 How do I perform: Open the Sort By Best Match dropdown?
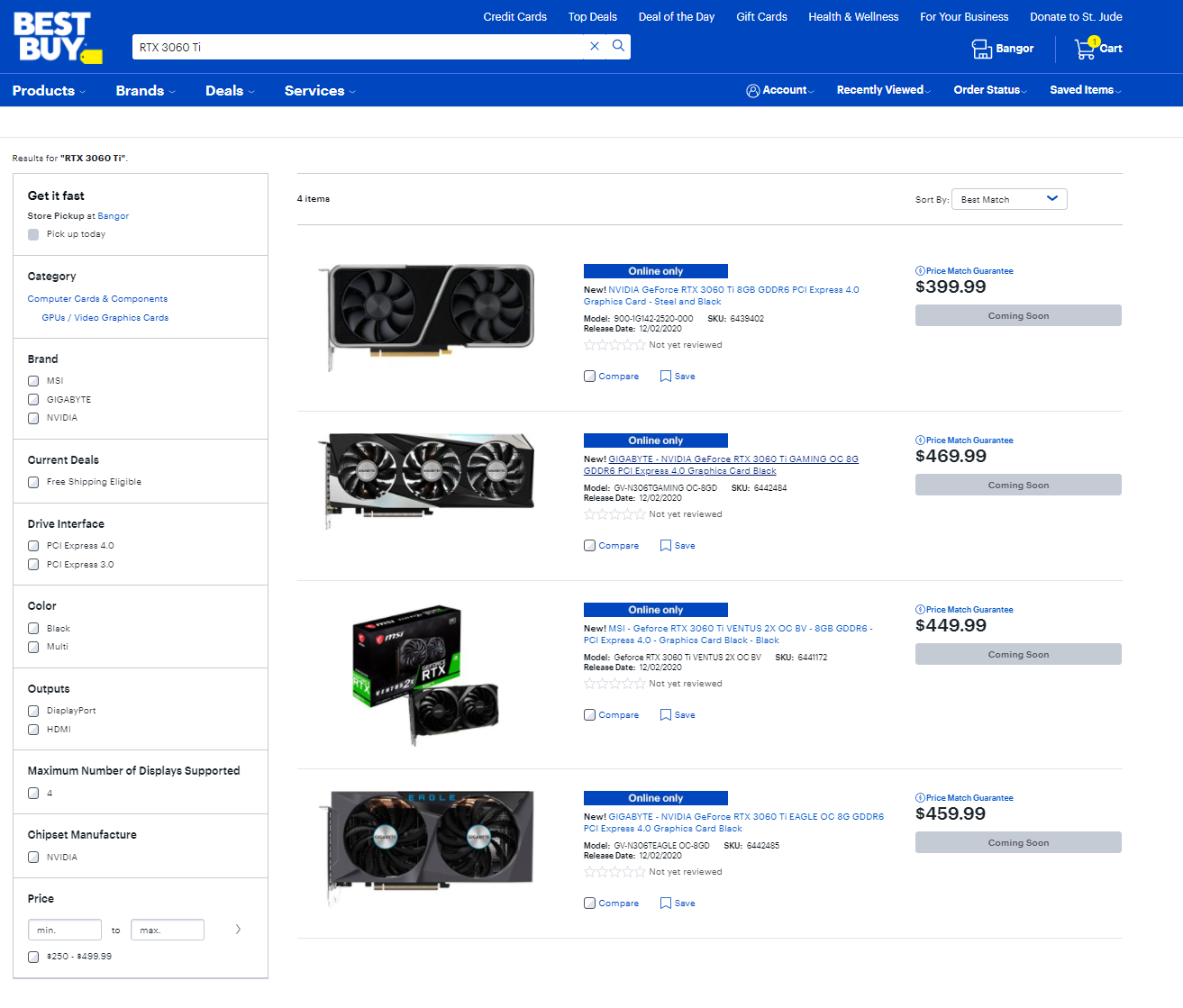pos(1010,199)
